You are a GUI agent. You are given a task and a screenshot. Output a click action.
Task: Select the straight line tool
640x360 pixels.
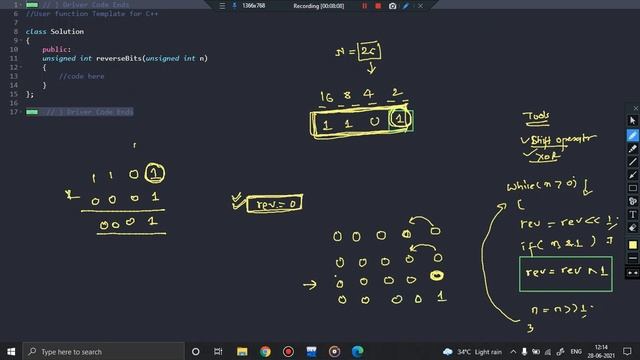point(632,162)
